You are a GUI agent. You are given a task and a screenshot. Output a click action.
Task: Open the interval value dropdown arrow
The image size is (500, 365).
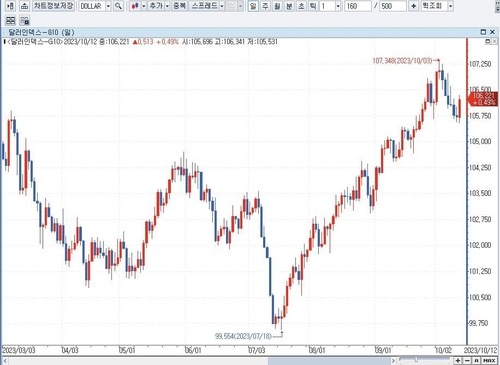338,6
